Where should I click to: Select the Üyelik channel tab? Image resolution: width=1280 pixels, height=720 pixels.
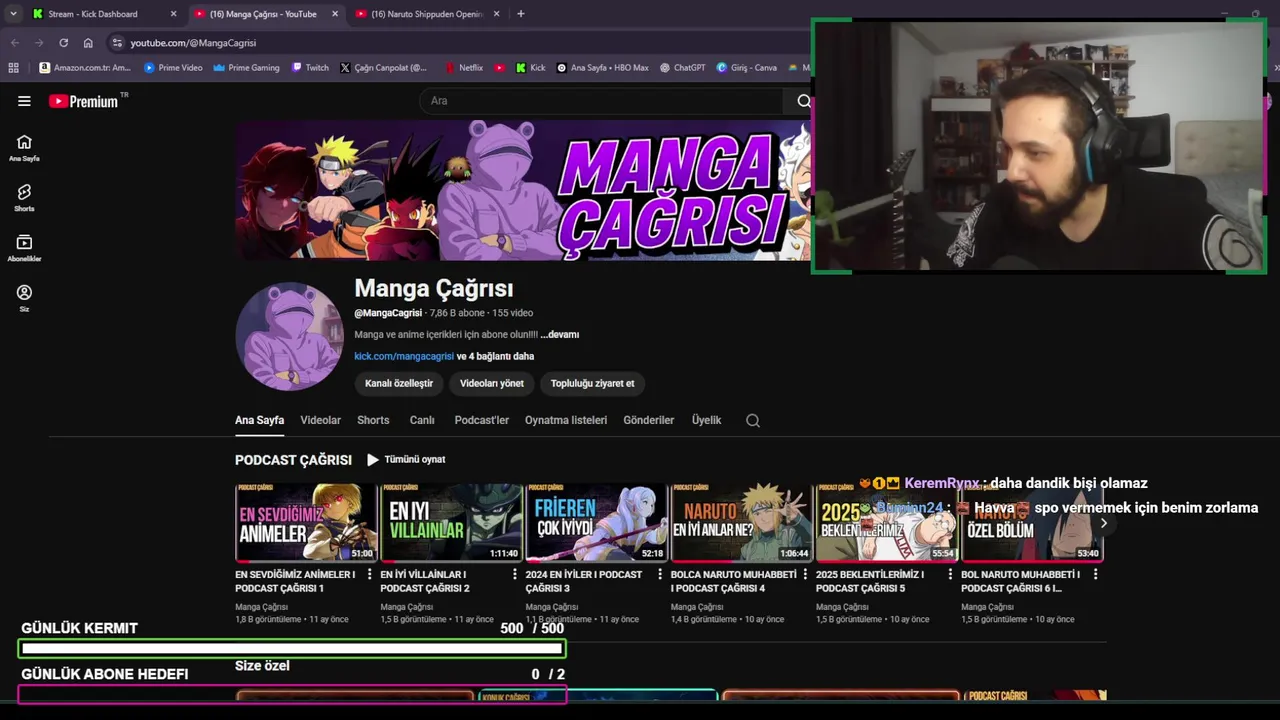706,421
